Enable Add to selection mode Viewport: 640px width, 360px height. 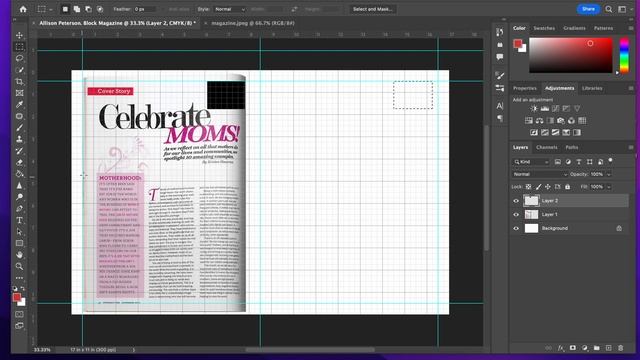[77, 9]
